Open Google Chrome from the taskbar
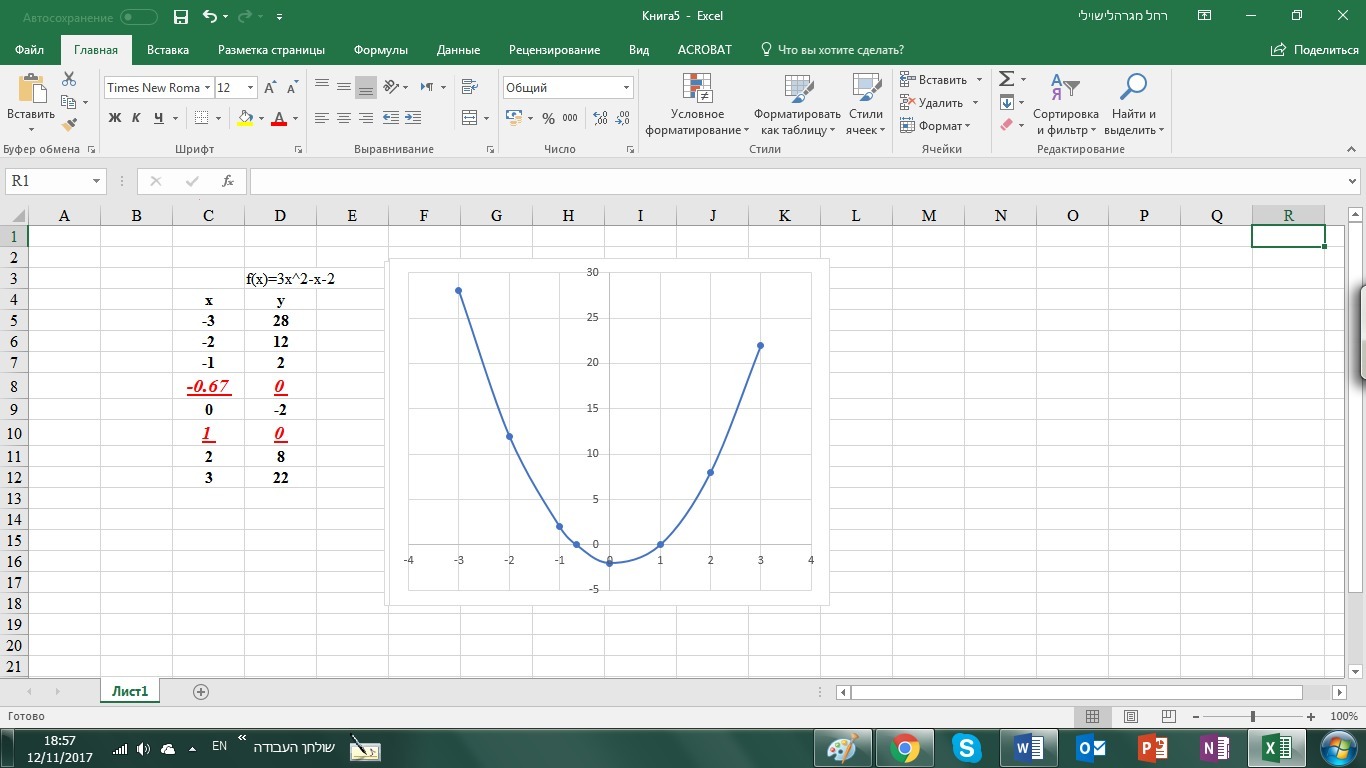 coord(905,748)
